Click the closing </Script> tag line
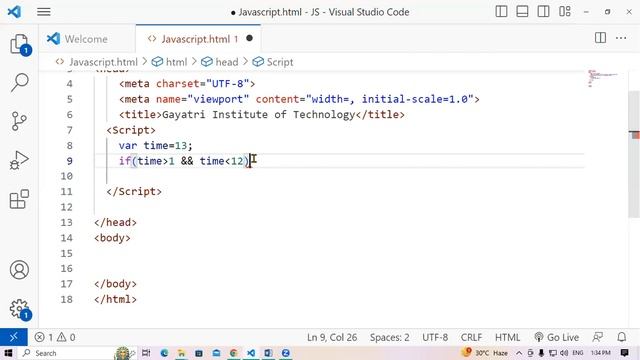The height and width of the screenshot is (360, 640). coord(134,191)
